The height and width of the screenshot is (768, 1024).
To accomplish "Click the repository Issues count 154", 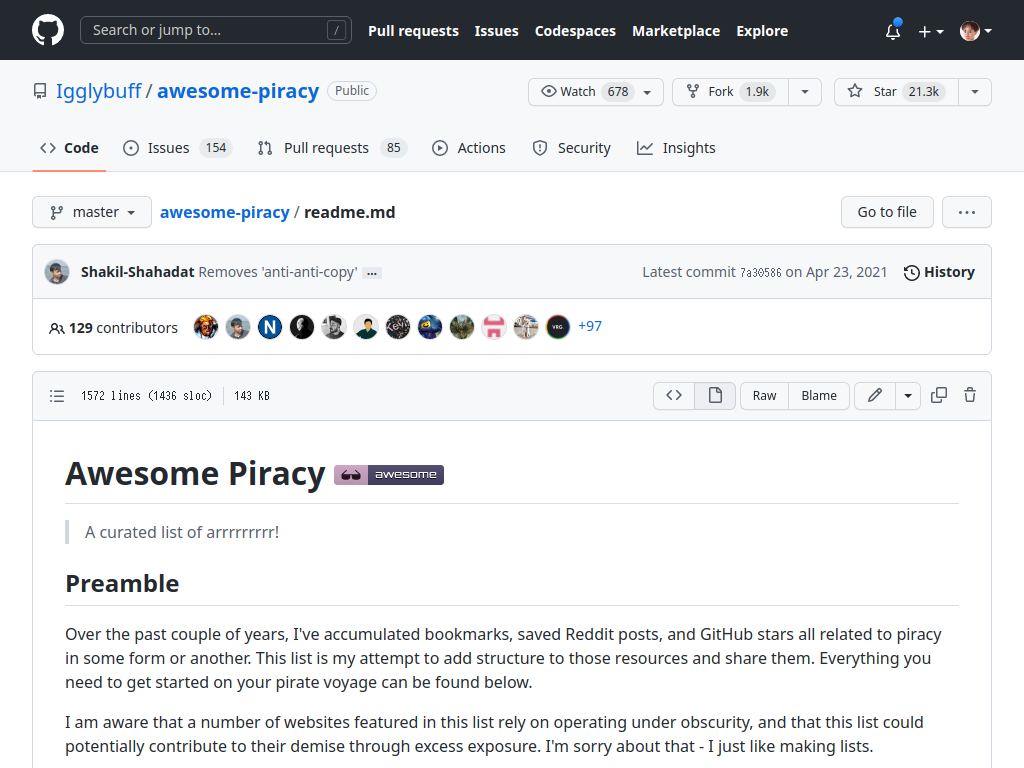I will pos(216,148).
